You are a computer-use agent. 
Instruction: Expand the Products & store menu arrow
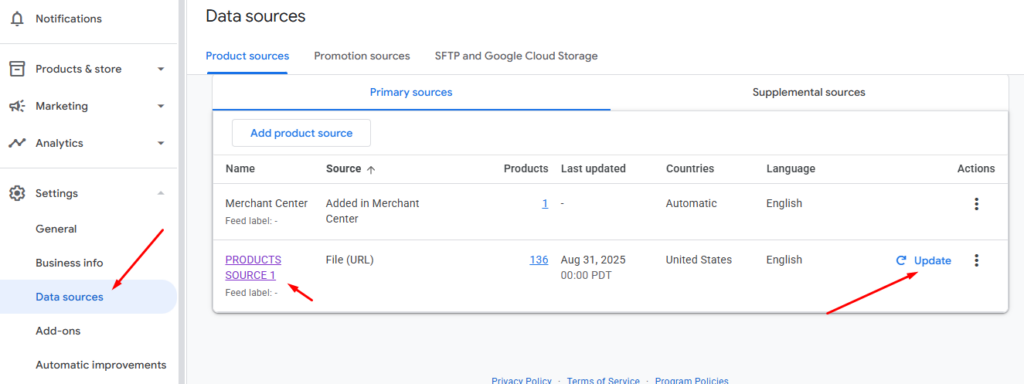(x=161, y=69)
